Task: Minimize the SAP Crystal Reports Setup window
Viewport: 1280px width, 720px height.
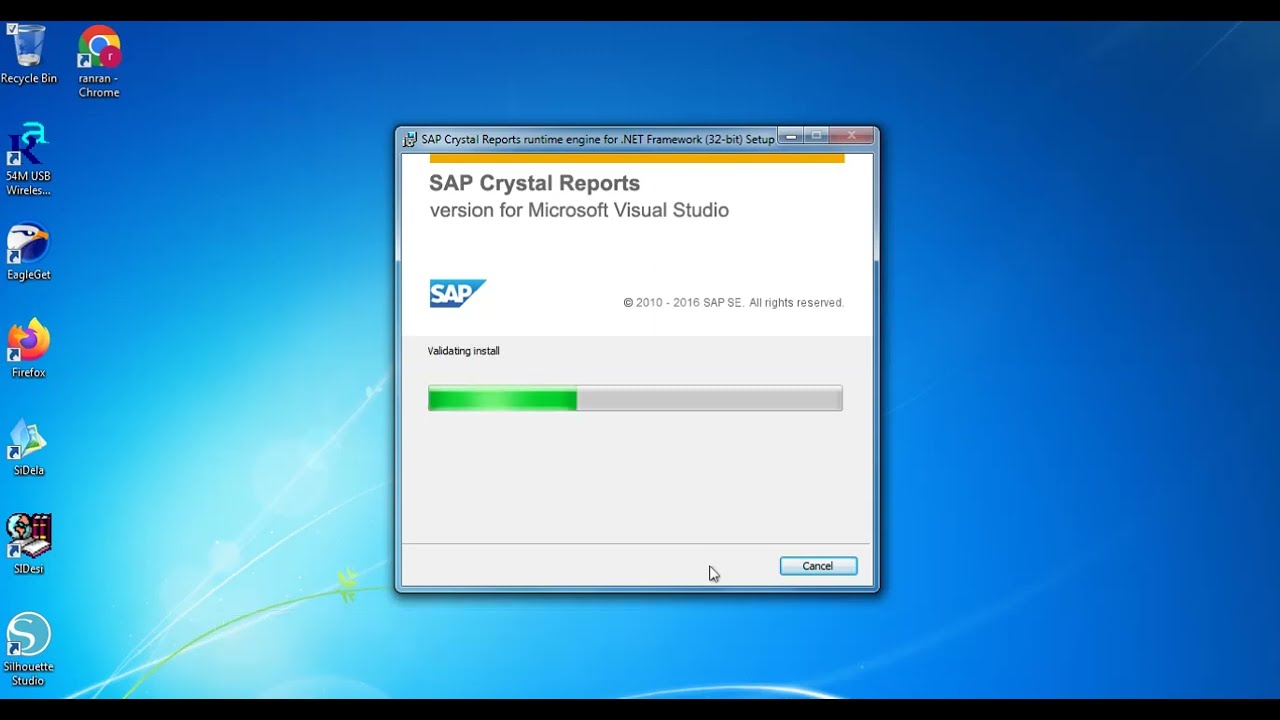Action: click(x=791, y=136)
